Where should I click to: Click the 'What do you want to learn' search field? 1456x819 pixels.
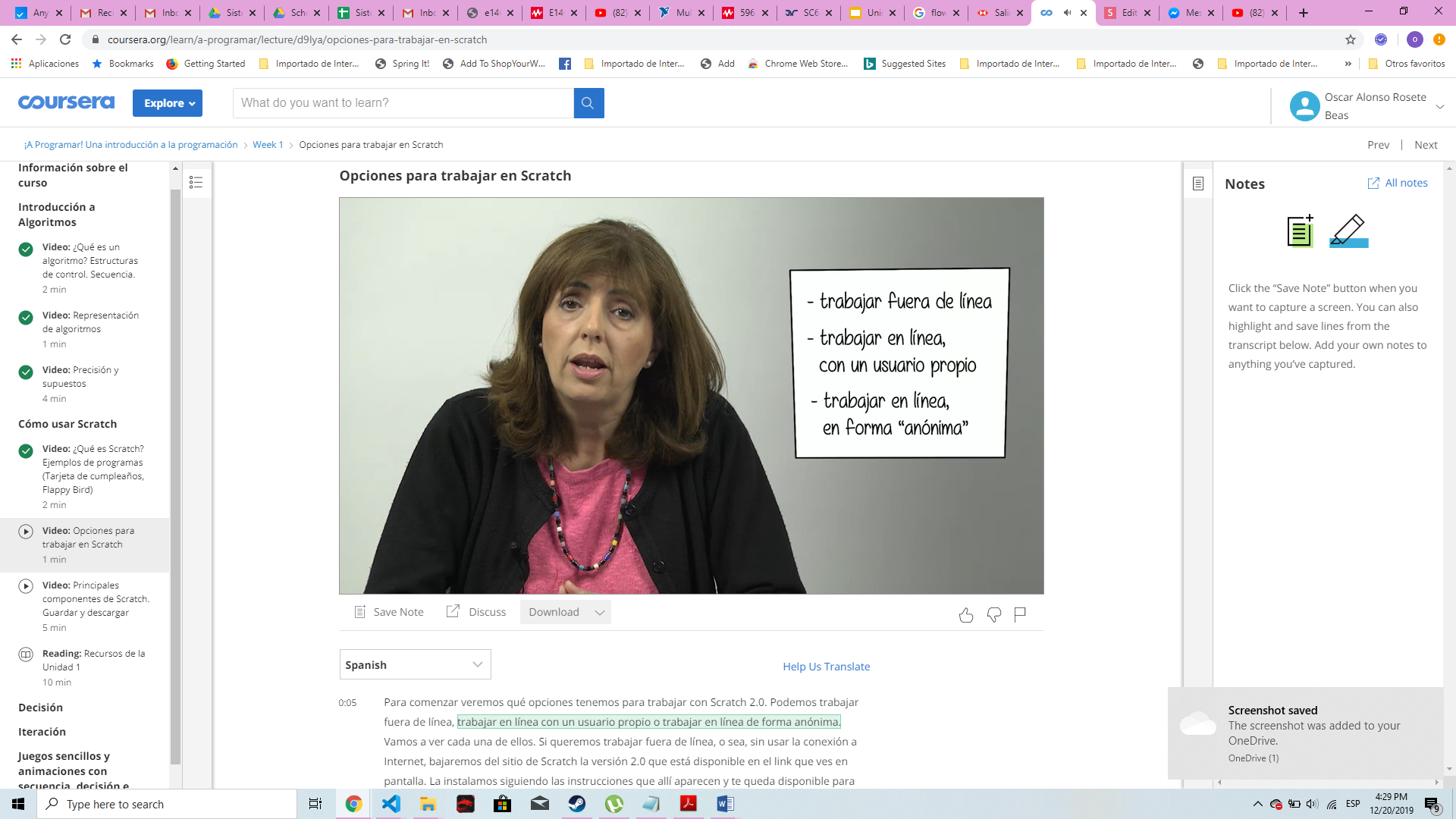pos(403,103)
